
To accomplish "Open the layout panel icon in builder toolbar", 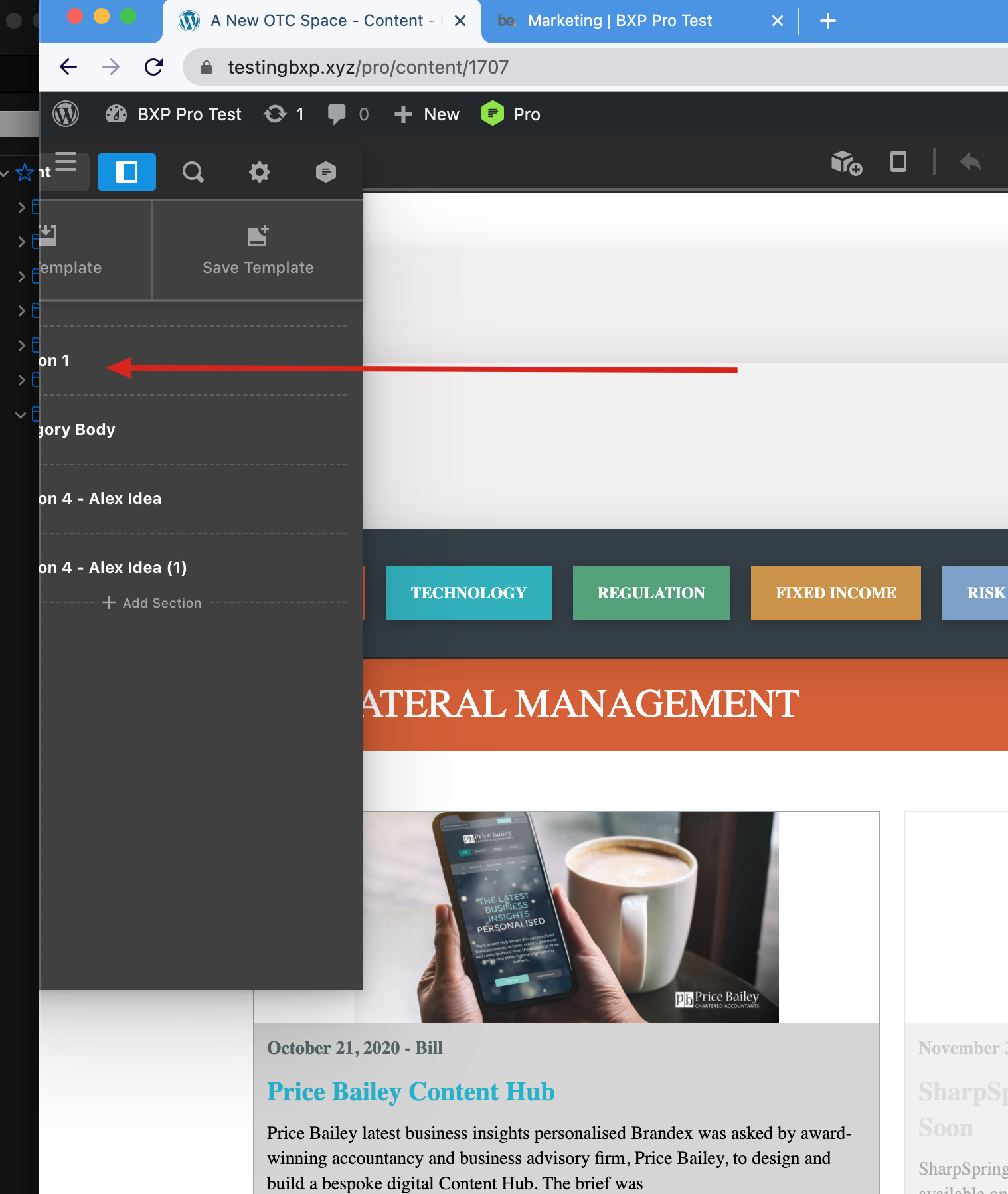I will 126,172.
